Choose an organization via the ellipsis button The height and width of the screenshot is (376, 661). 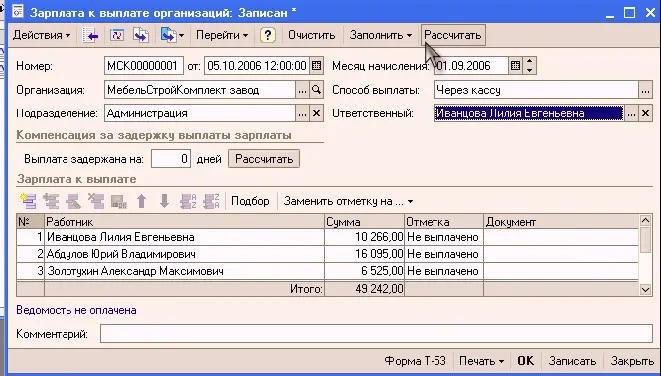point(302,90)
